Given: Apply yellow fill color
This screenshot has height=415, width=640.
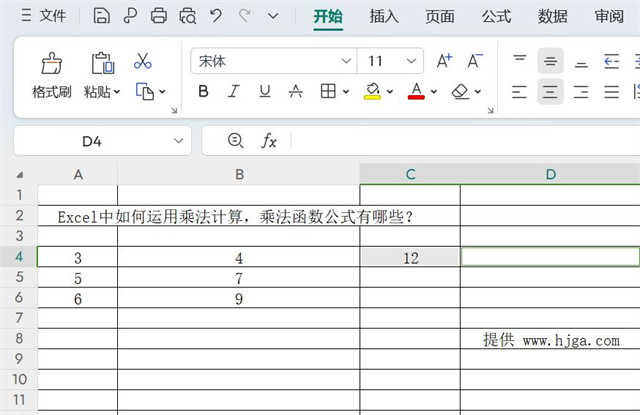Looking at the screenshot, I should (372, 91).
